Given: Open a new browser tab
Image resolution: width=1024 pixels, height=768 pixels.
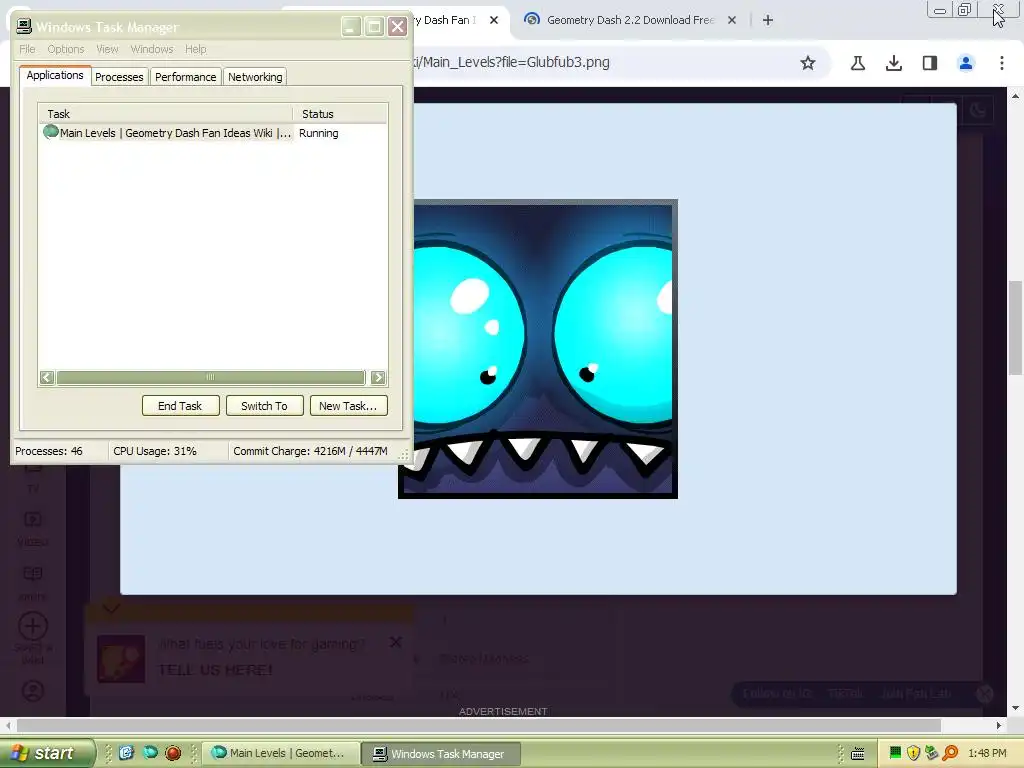Looking at the screenshot, I should pos(768,20).
